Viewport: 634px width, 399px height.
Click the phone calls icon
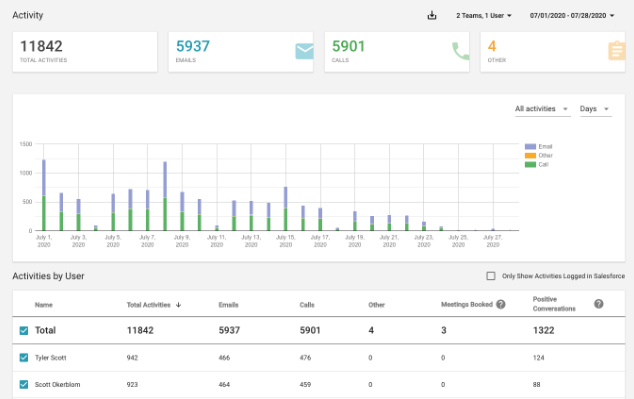461,51
